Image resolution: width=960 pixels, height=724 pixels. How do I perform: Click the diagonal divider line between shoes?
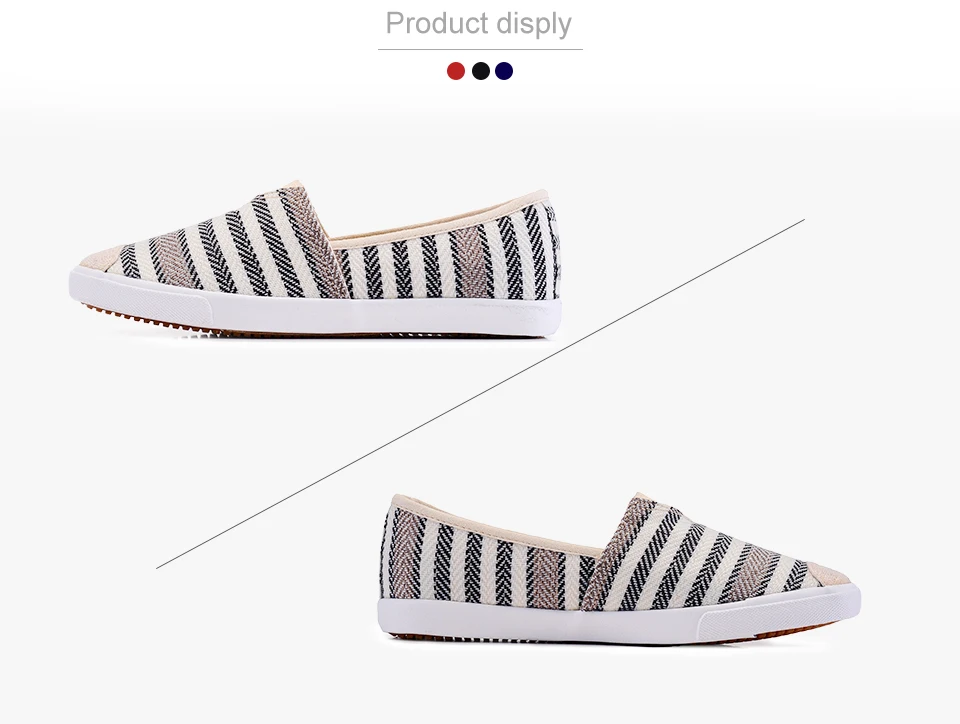click(x=480, y=394)
